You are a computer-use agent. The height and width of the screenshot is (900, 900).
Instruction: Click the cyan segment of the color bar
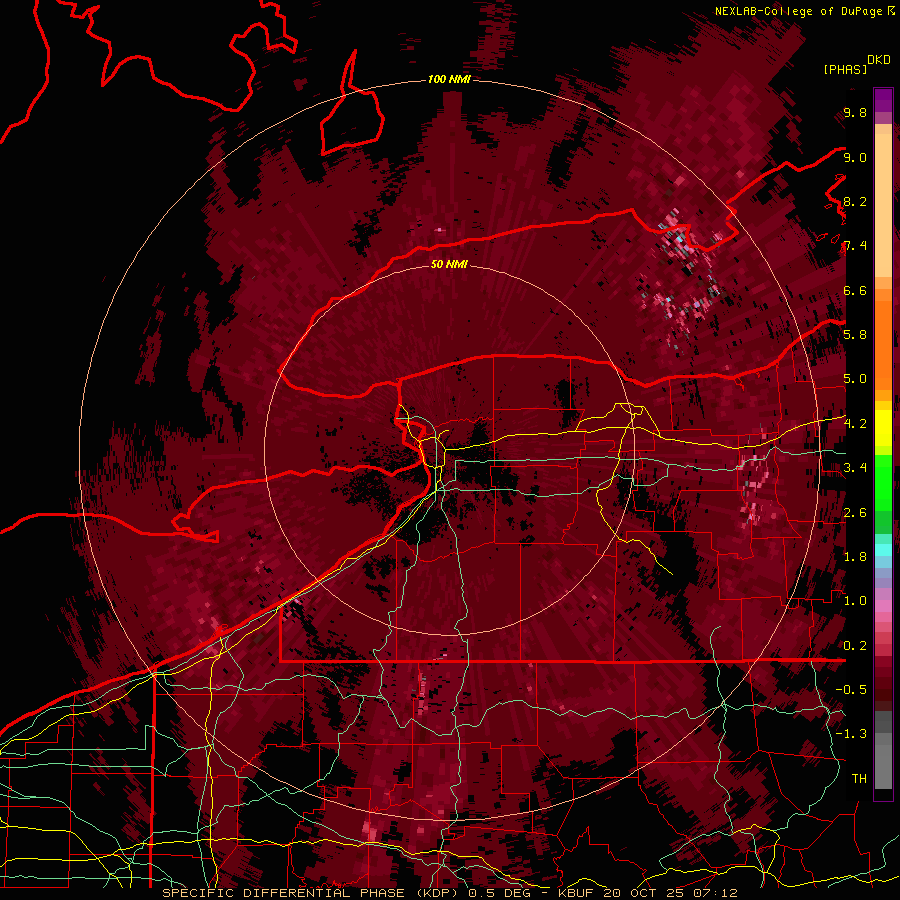pyautogui.click(x=883, y=549)
